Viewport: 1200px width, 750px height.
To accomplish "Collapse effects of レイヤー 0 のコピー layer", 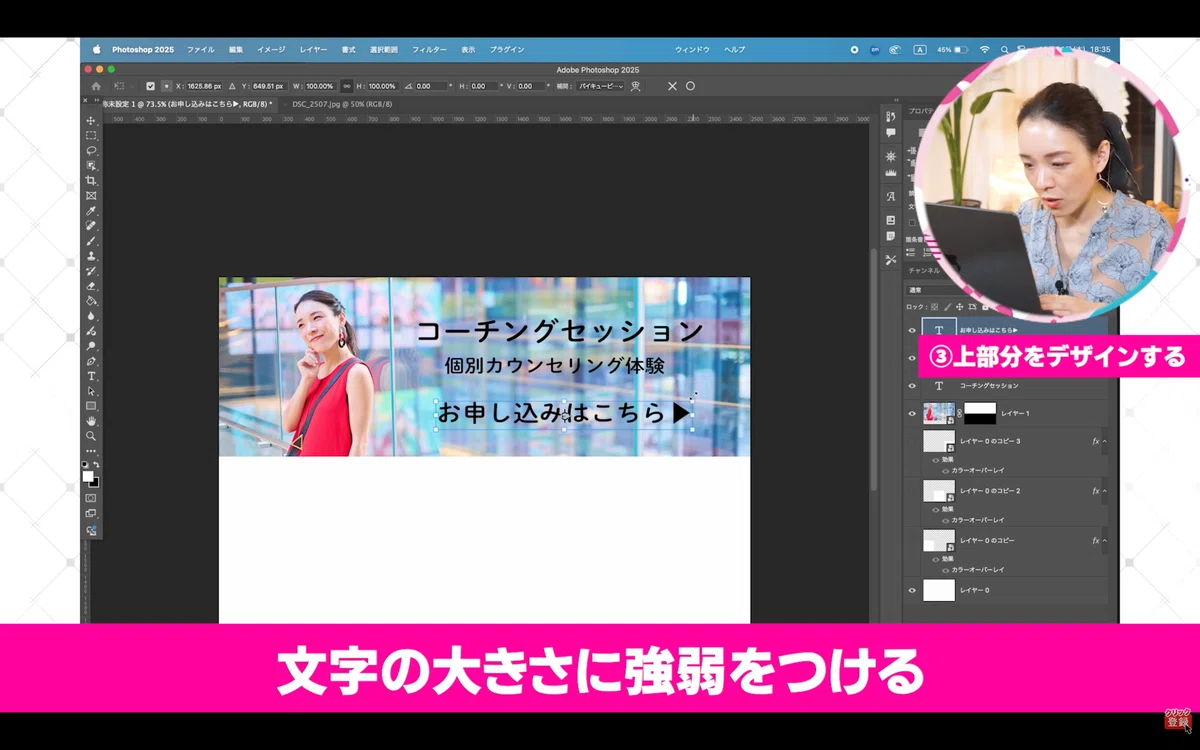I will click(x=1105, y=540).
